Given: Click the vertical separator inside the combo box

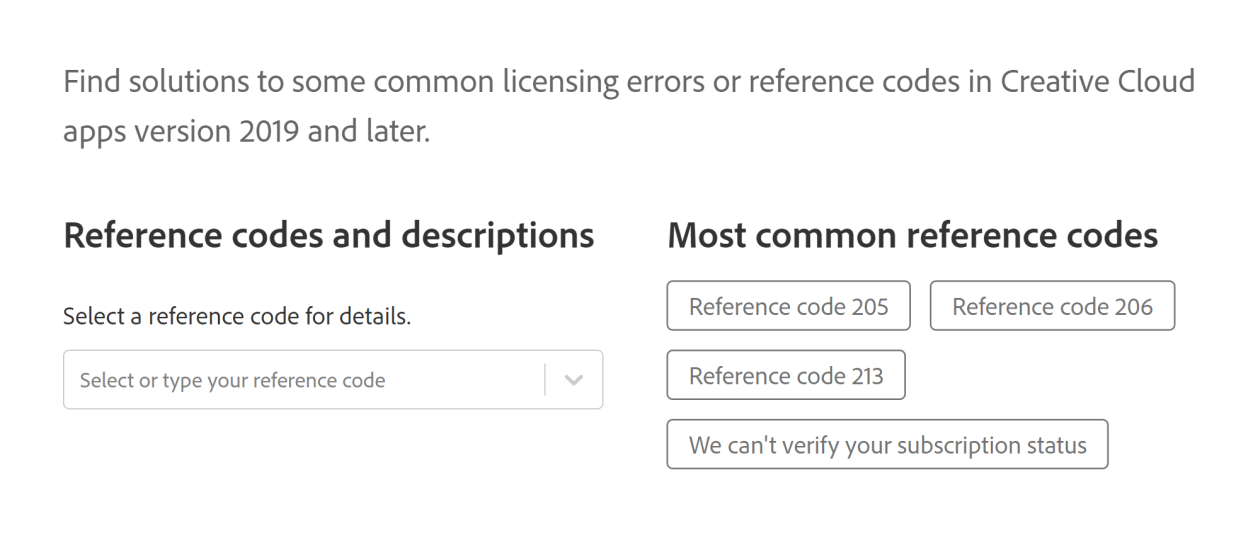Looking at the screenshot, I should click(x=545, y=380).
